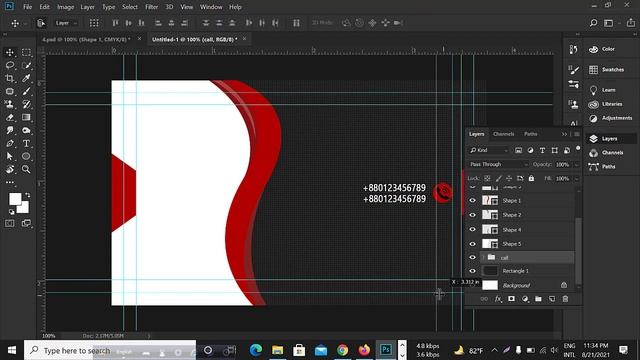The image size is (640, 360).
Task: Toggle lock transparent pixels
Action: (487, 178)
